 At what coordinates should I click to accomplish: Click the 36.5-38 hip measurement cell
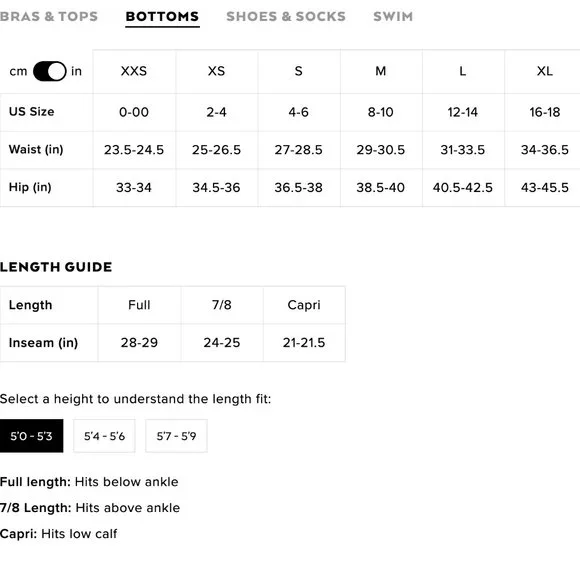coord(299,188)
